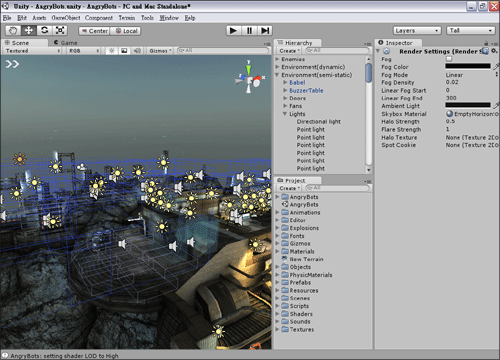Open Render Settings gear menu
Viewport: 500px width, 360px height.
494,51
